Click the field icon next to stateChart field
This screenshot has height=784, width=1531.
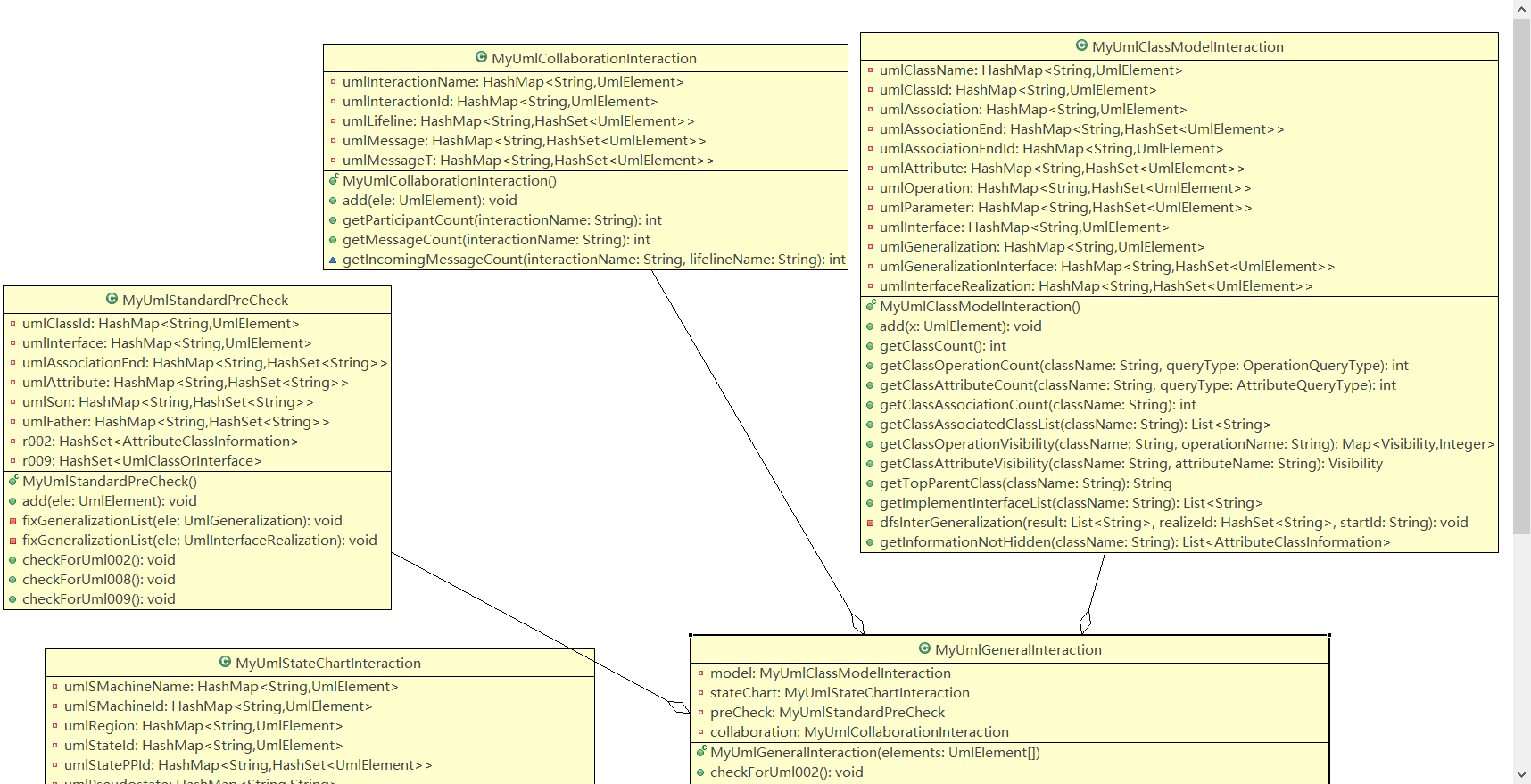click(701, 693)
